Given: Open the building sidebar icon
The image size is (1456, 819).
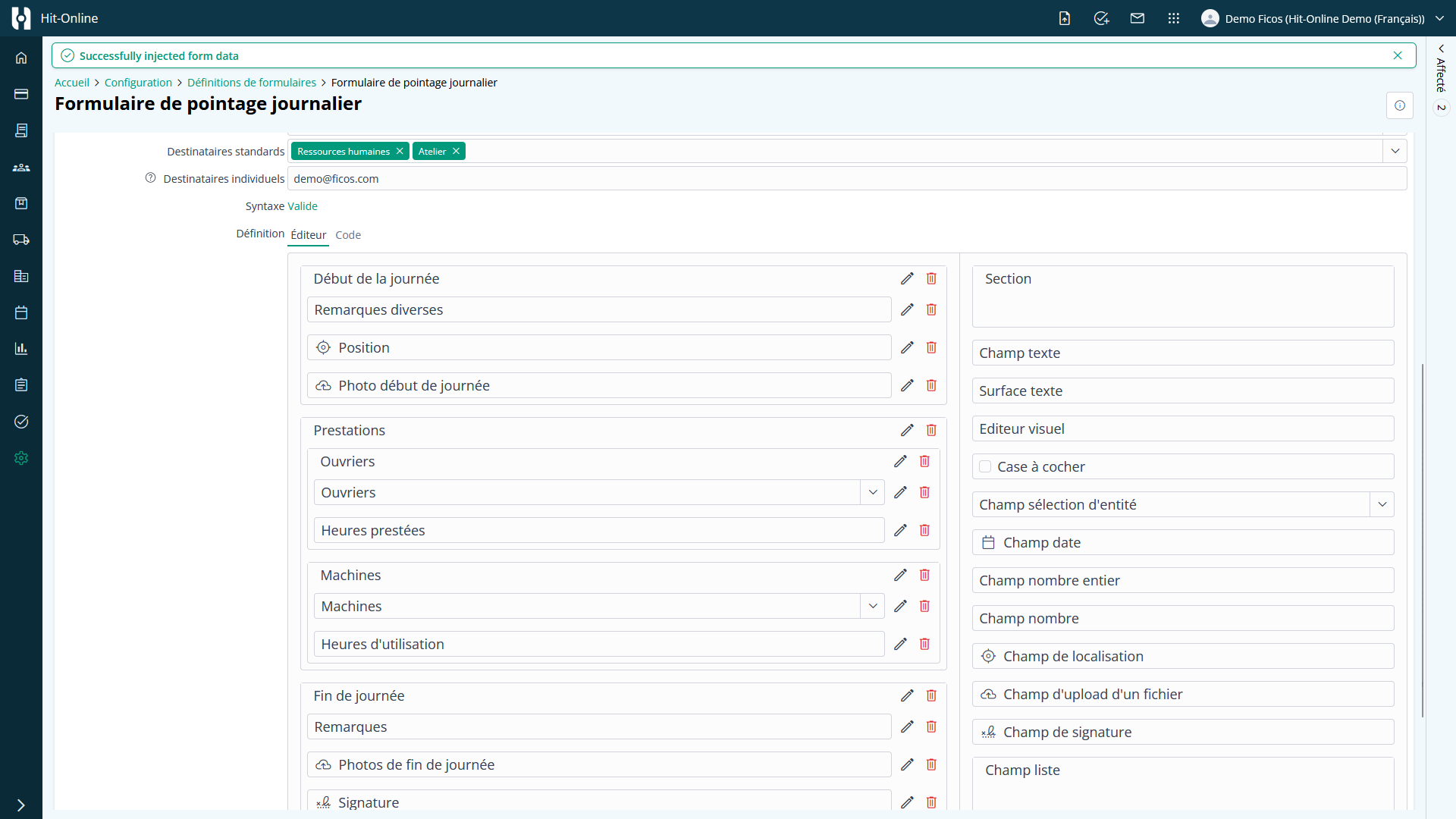Looking at the screenshot, I should (x=21, y=276).
